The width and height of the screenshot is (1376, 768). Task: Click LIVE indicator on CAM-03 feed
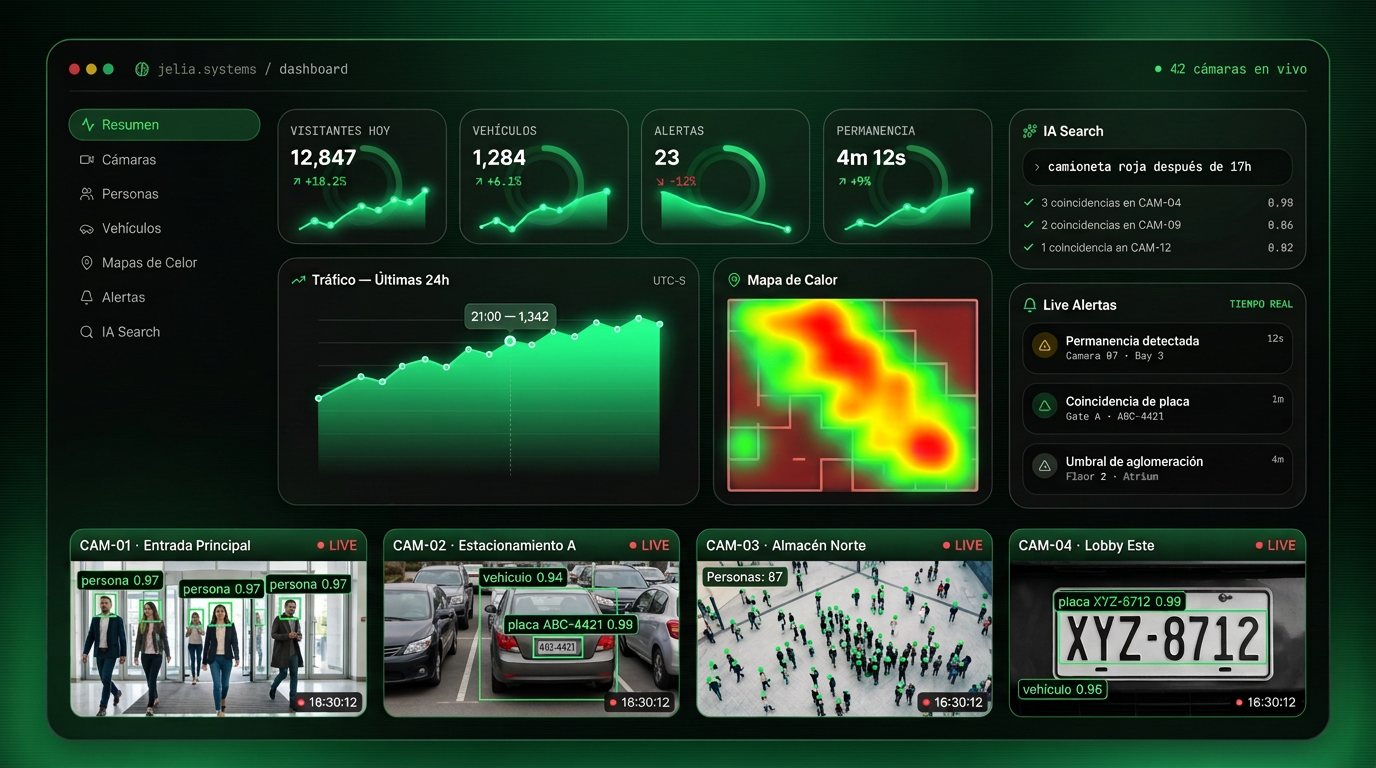point(962,545)
